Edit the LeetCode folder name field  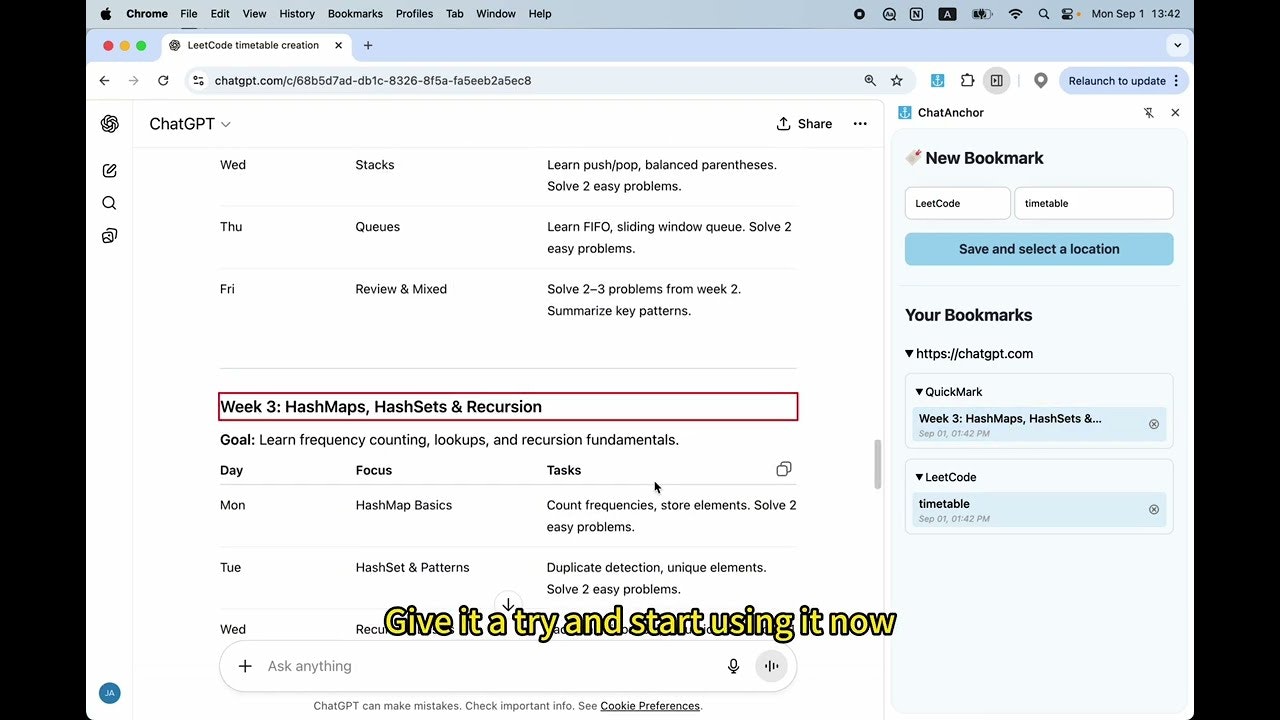(958, 203)
